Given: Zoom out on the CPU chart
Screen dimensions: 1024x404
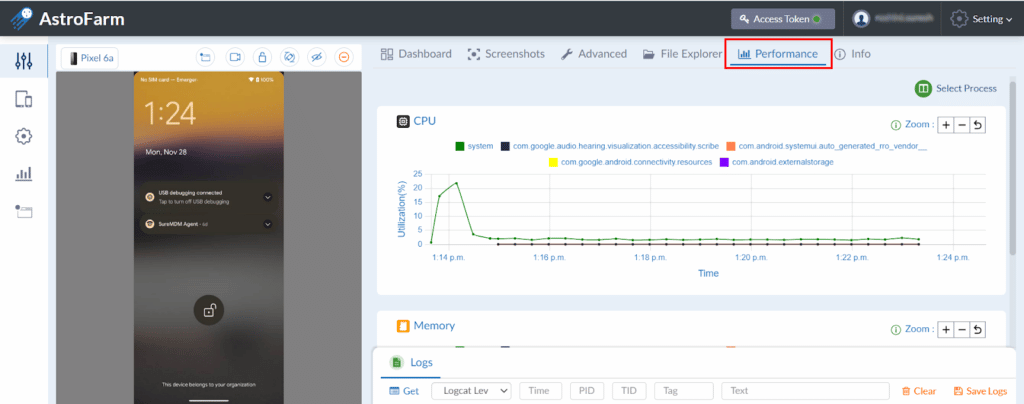Looking at the screenshot, I should tap(961, 125).
